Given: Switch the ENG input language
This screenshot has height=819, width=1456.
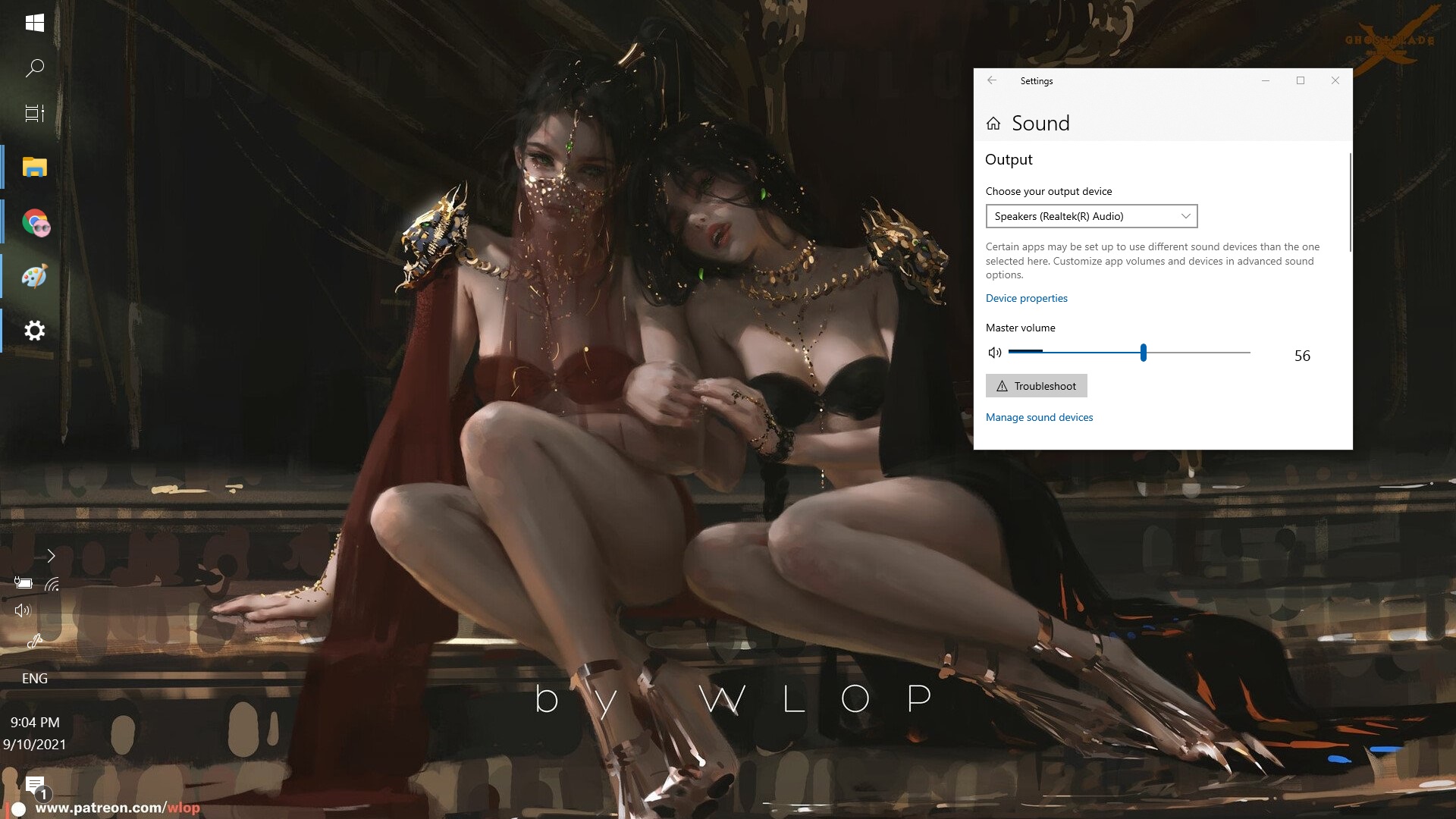Looking at the screenshot, I should 34,679.
